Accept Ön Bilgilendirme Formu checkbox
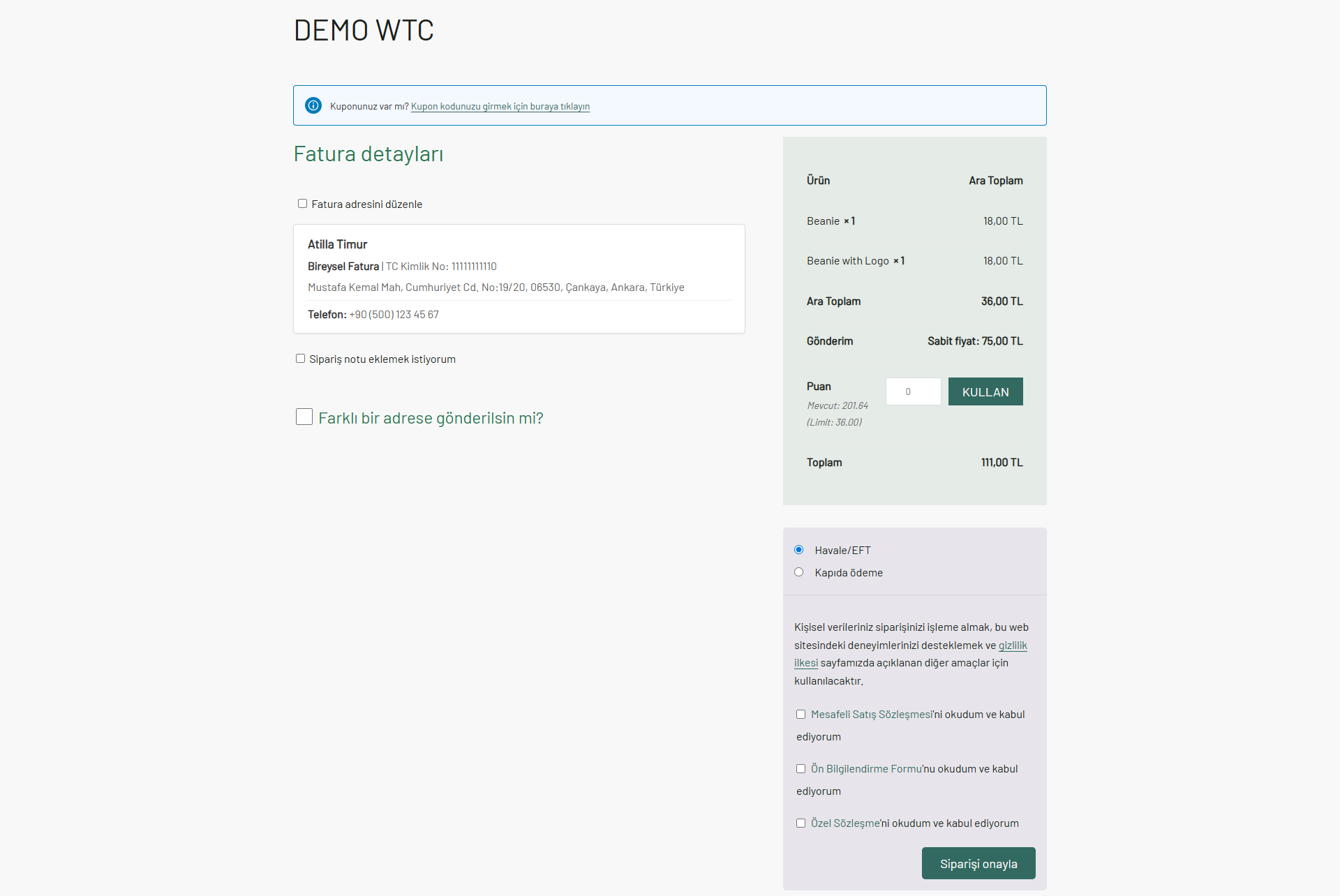This screenshot has width=1340, height=896. point(801,769)
